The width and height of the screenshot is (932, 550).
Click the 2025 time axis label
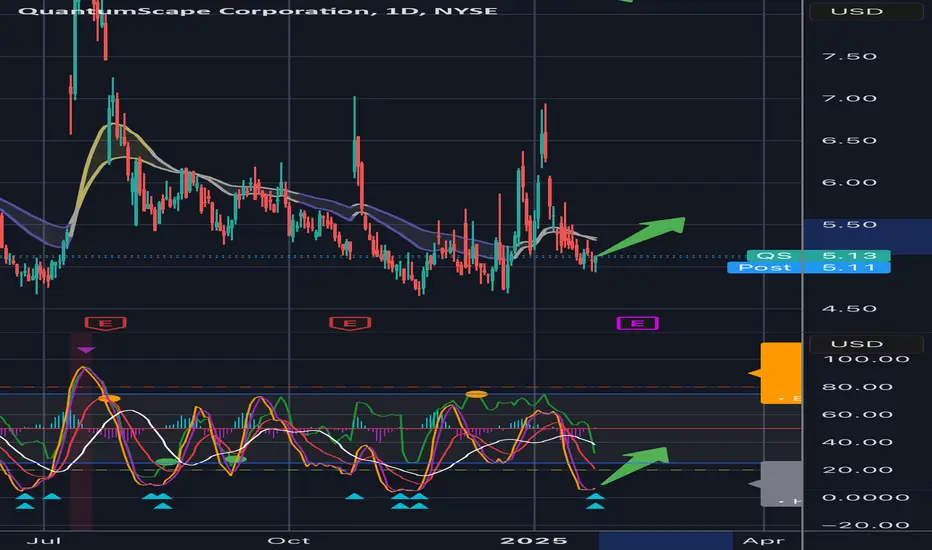click(534, 540)
